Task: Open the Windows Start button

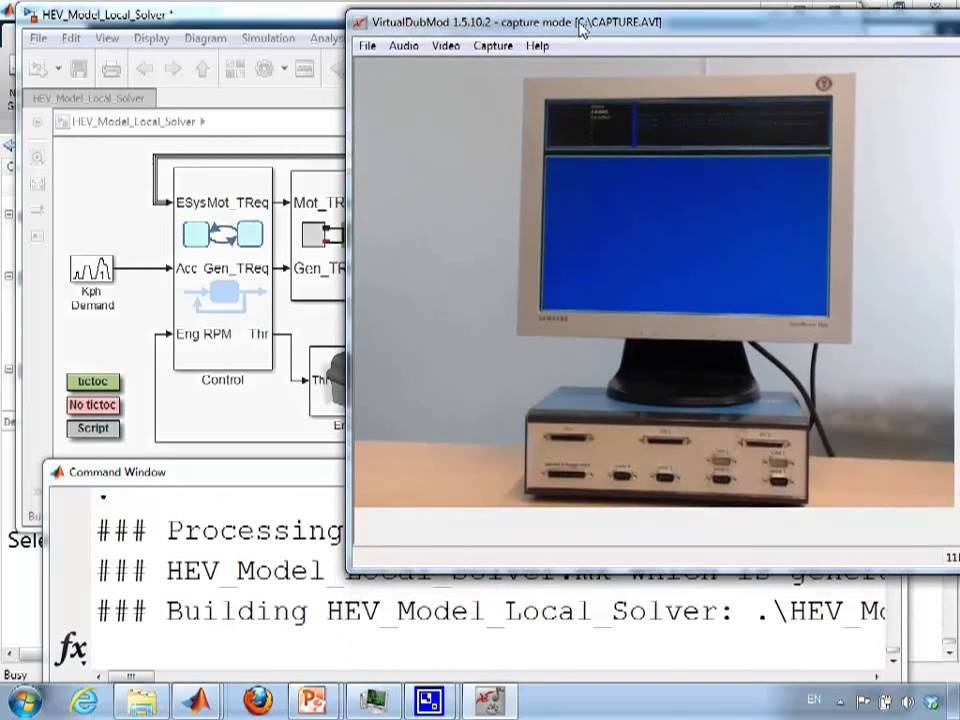Action: [24, 702]
